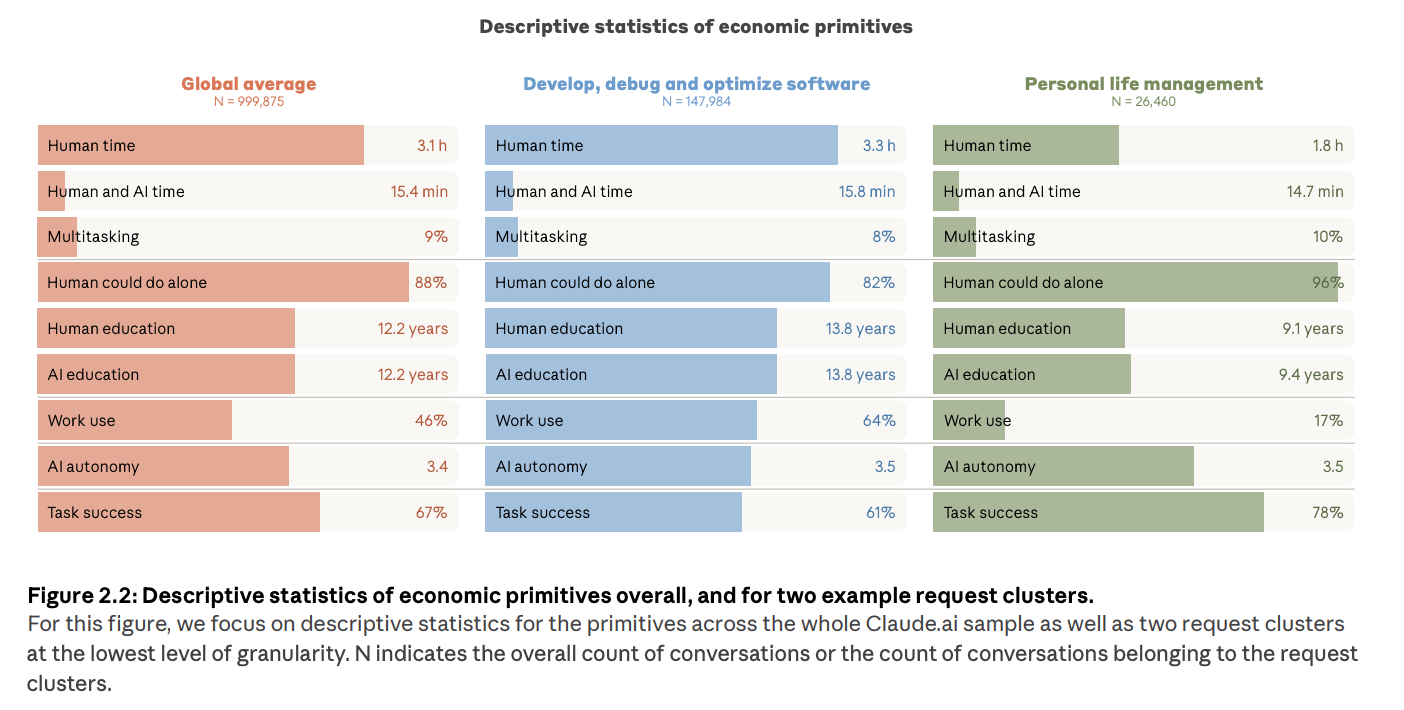Click the blue AI autonomy bar showing 3.5
Viewport: 1404px width, 710px height.
tap(618, 466)
